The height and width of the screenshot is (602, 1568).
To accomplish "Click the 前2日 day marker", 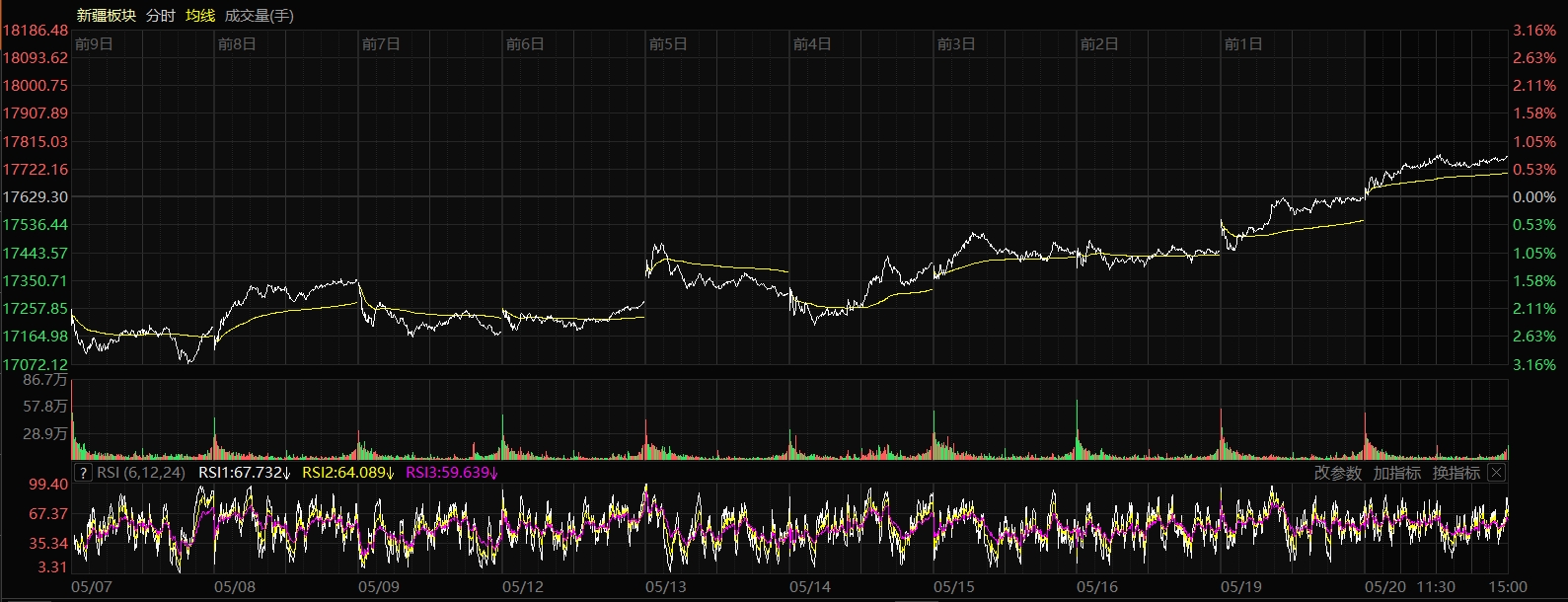I will pos(1099,44).
